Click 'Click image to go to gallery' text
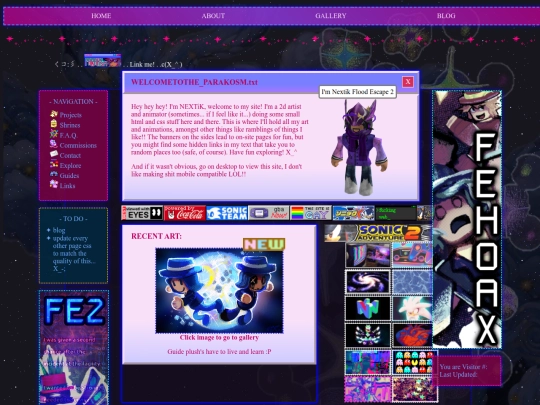540x405 pixels. coord(219,338)
